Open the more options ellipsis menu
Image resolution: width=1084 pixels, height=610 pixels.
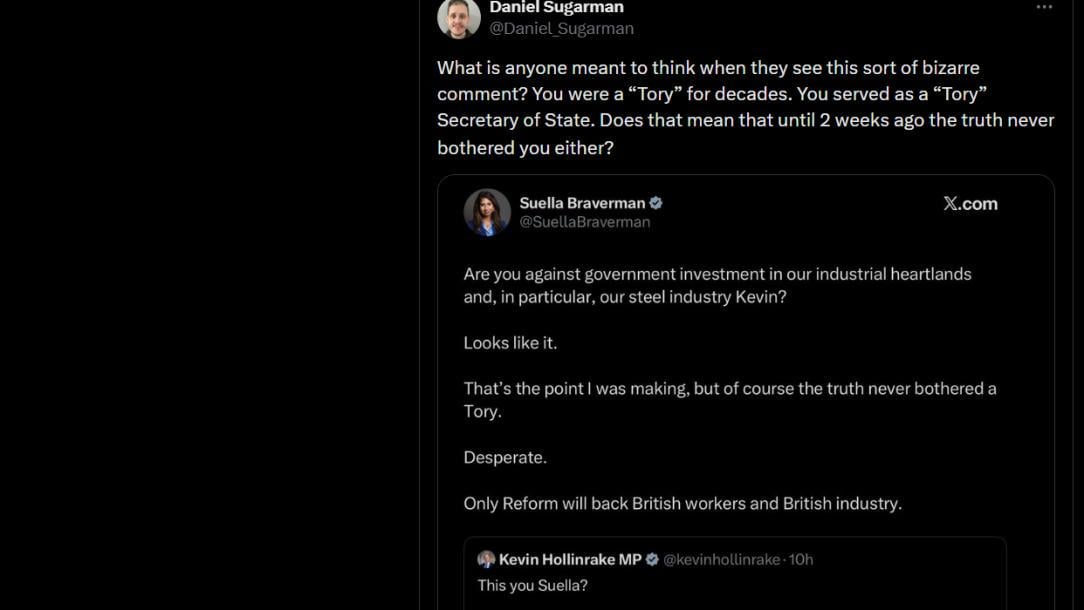point(1044,7)
